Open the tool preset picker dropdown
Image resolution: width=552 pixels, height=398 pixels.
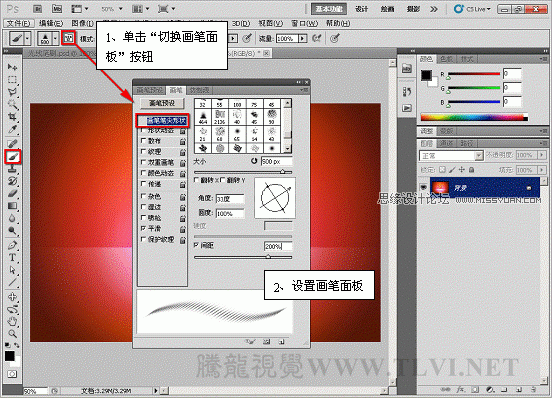pyautogui.click(x=27, y=38)
